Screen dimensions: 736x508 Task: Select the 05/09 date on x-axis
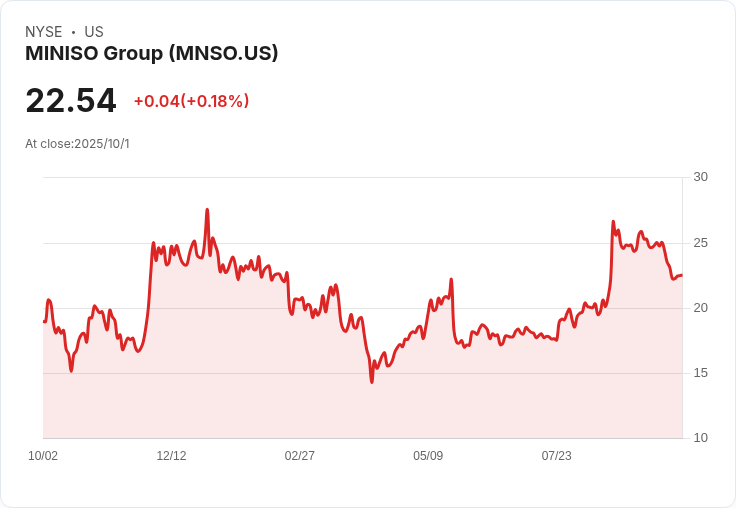[x=428, y=455]
